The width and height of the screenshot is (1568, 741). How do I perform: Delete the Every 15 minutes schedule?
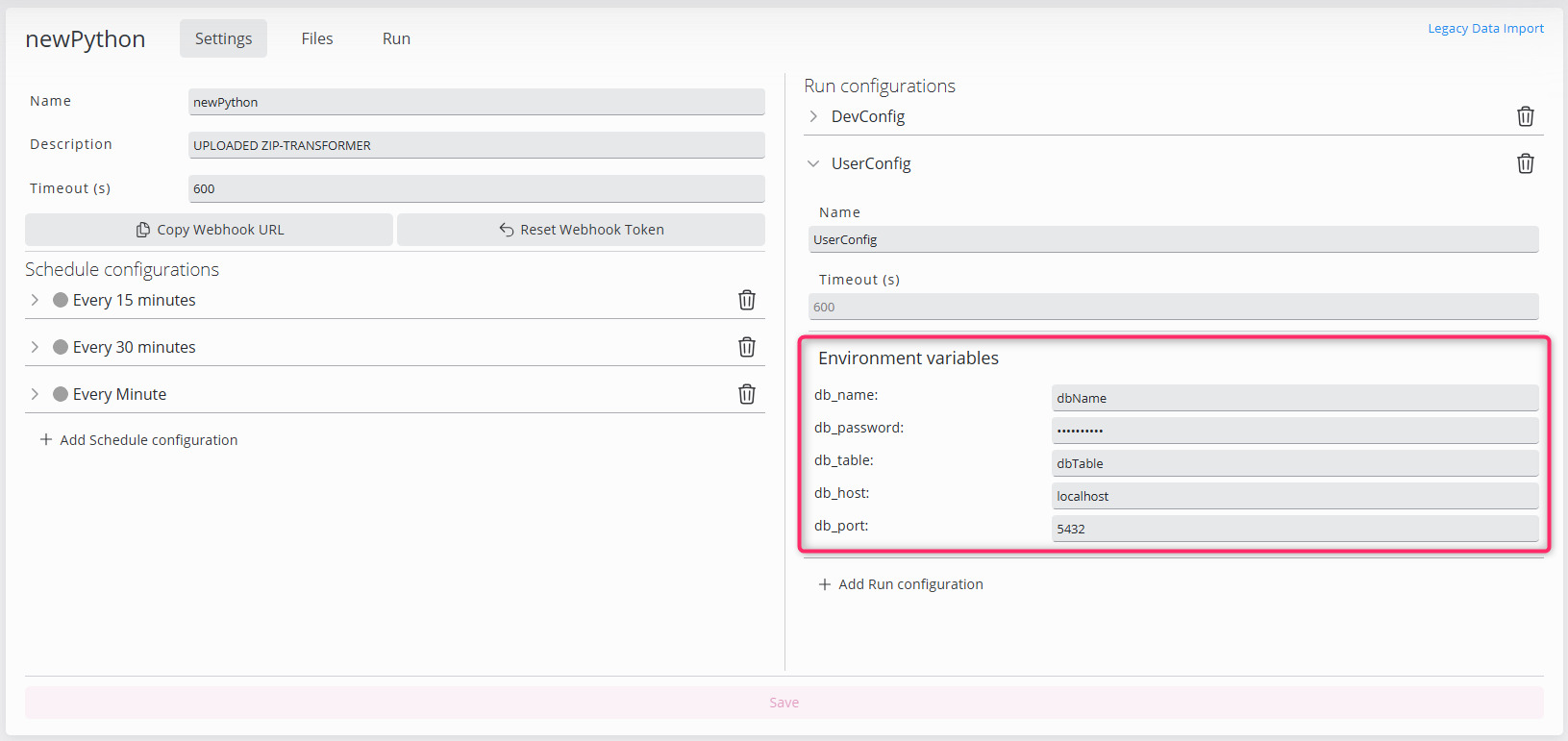coord(746,300)
